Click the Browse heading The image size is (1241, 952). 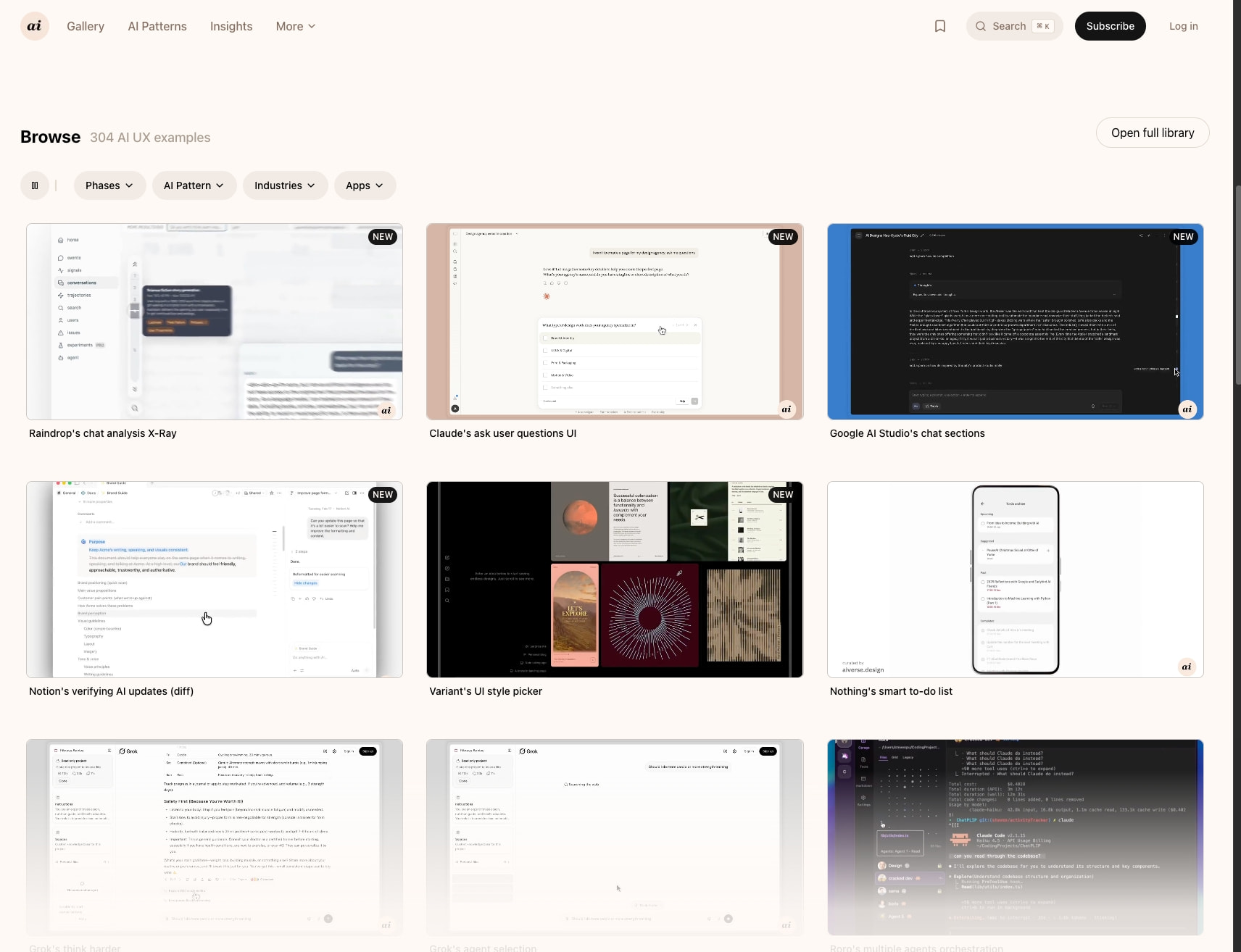[50, 137]
